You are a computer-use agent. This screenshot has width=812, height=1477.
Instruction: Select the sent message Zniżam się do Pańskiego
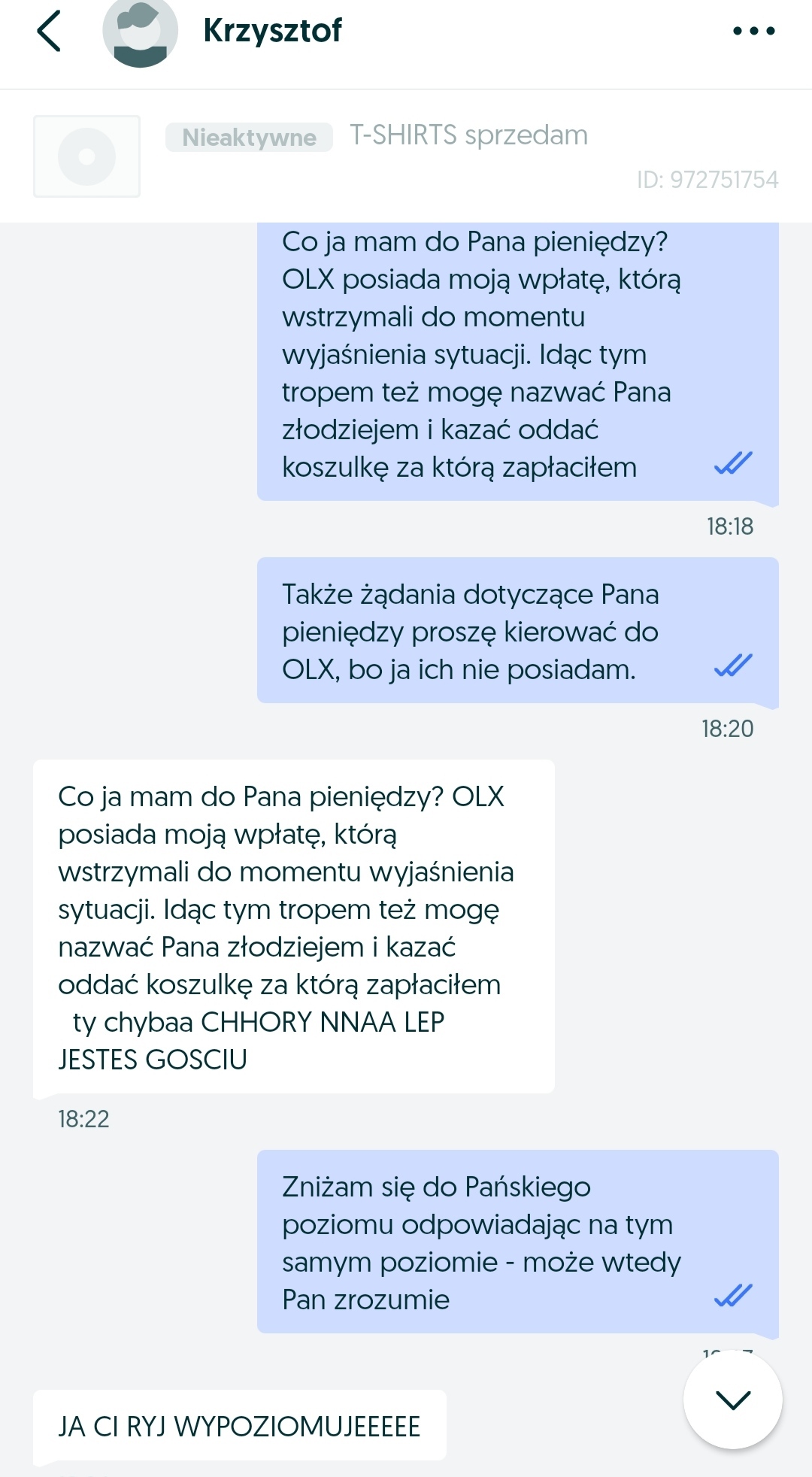pyautogui.click(x=518, y=1242)
